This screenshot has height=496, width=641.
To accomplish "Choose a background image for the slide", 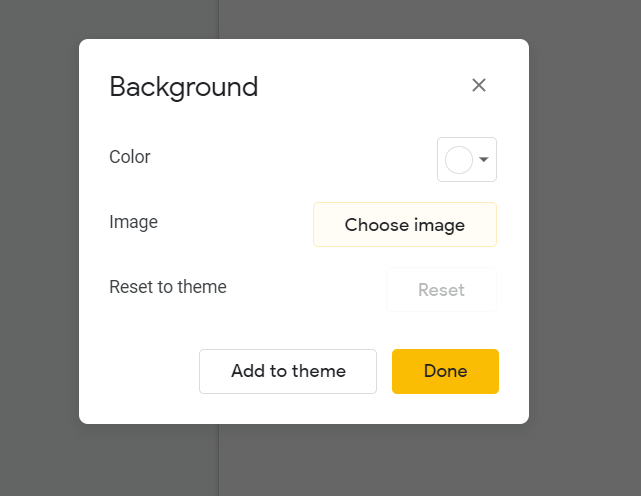I will 405,224.
